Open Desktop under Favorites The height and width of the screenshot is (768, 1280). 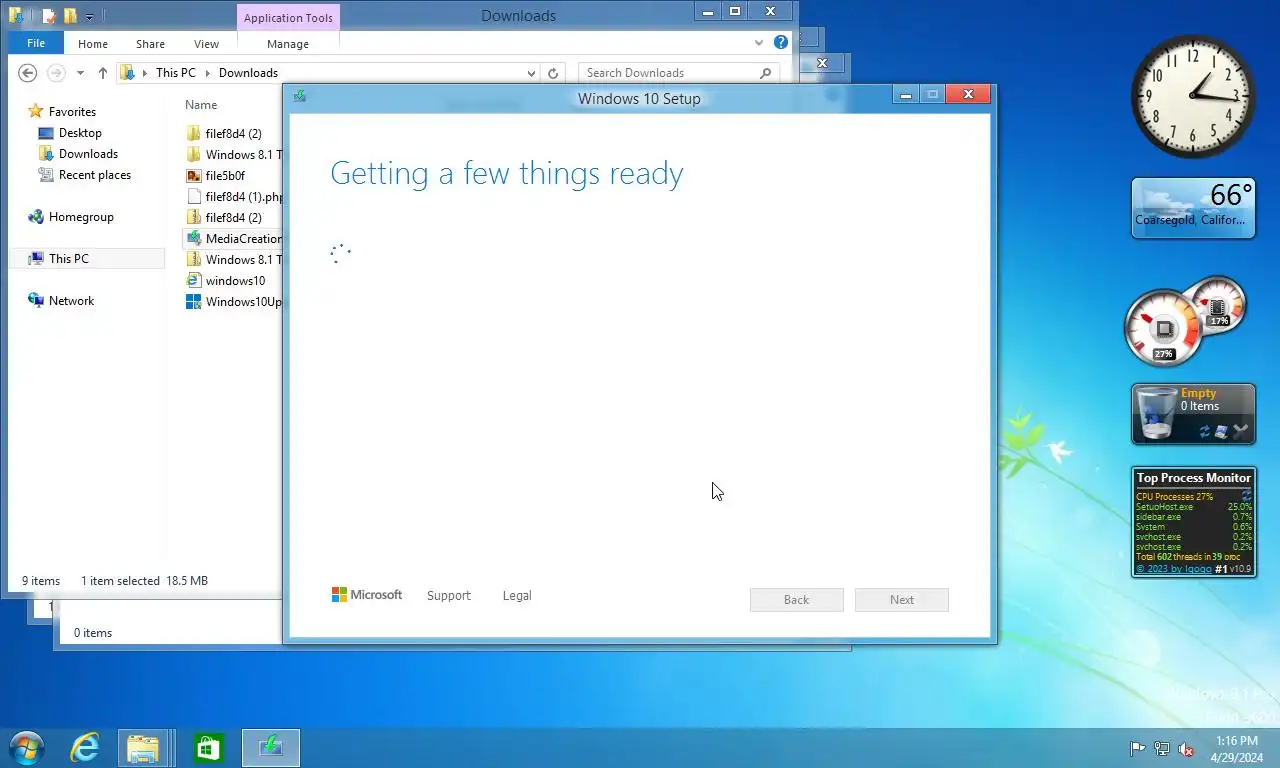(80, 133)
